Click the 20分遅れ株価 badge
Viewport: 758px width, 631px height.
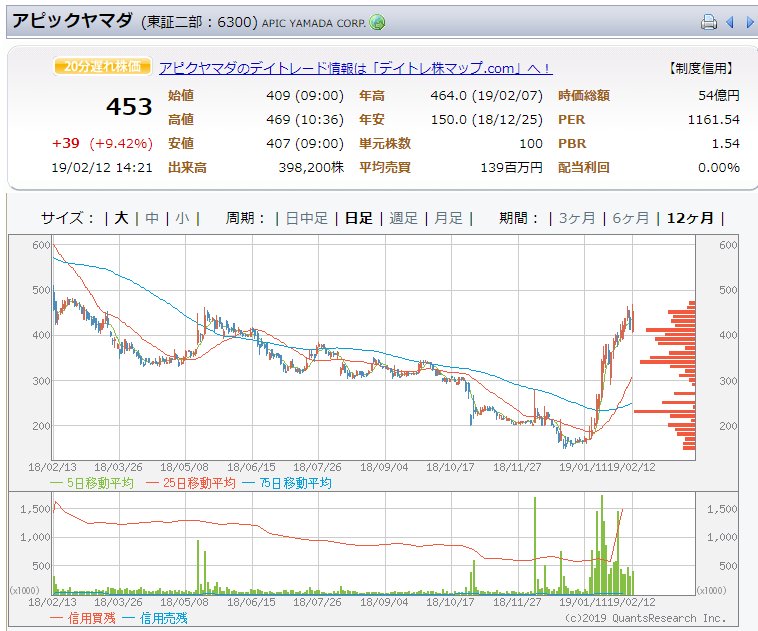pyautogui.click(x=102, y=66)
